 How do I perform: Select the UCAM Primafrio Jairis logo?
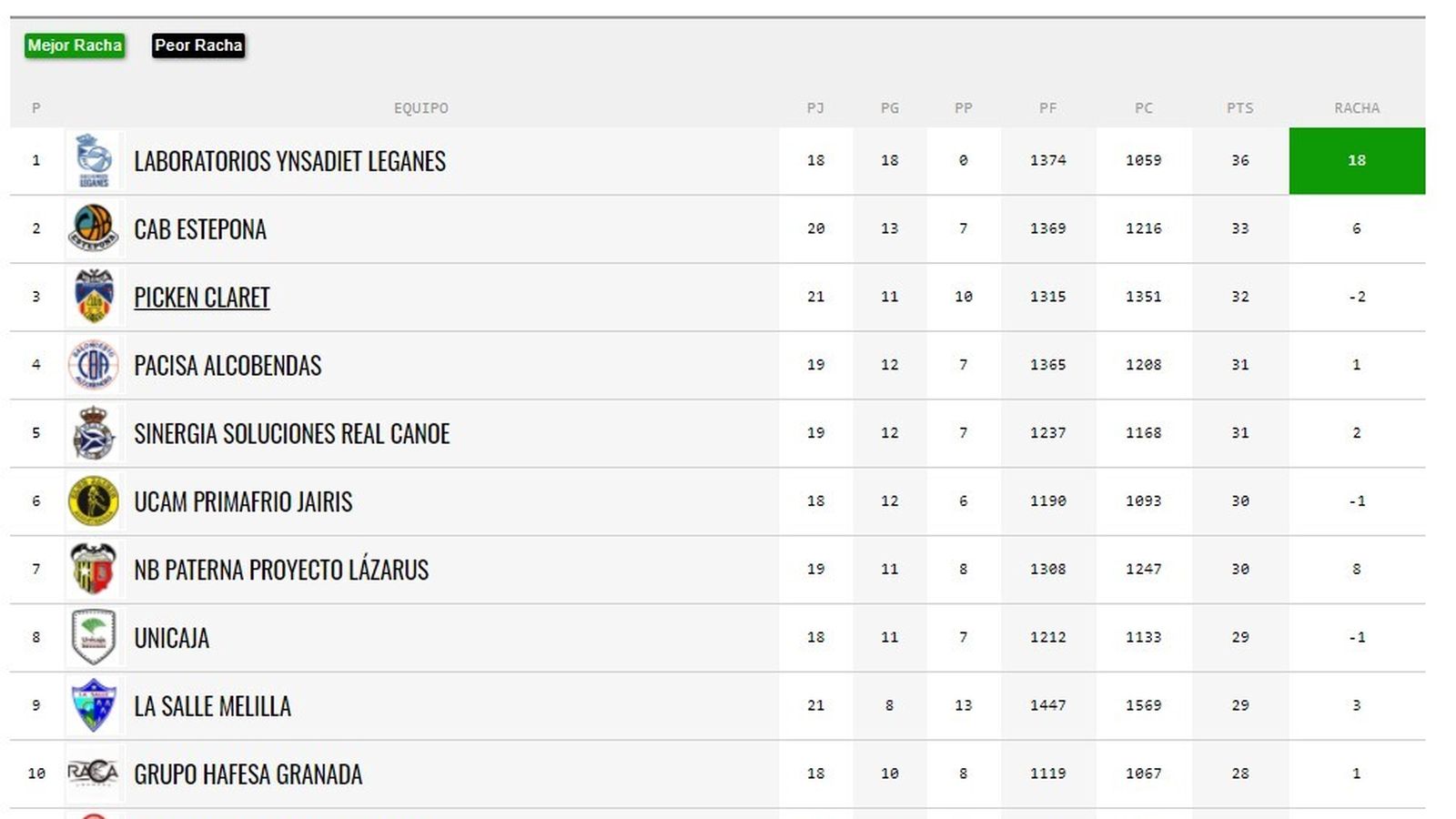[x=95, y=501]
